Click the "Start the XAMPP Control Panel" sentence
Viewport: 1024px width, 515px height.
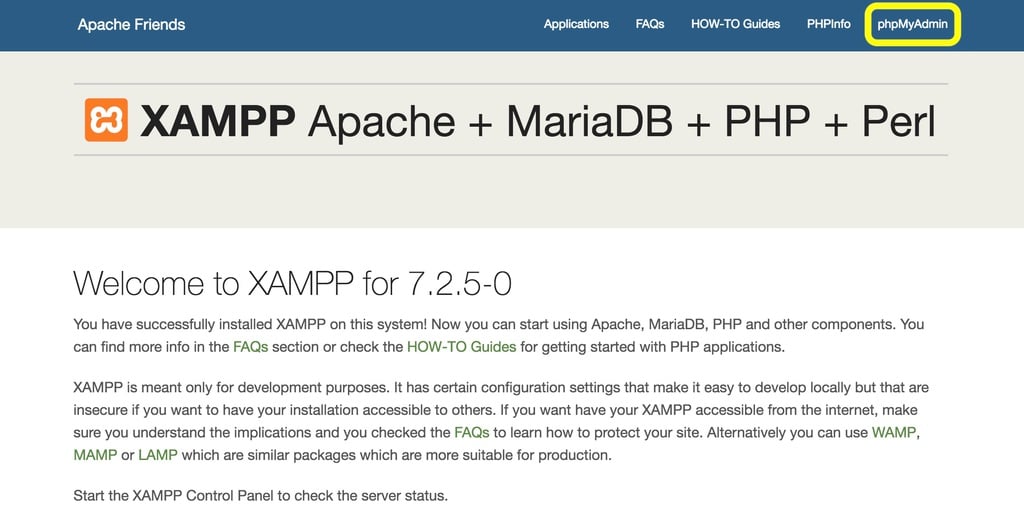(260, 496)
